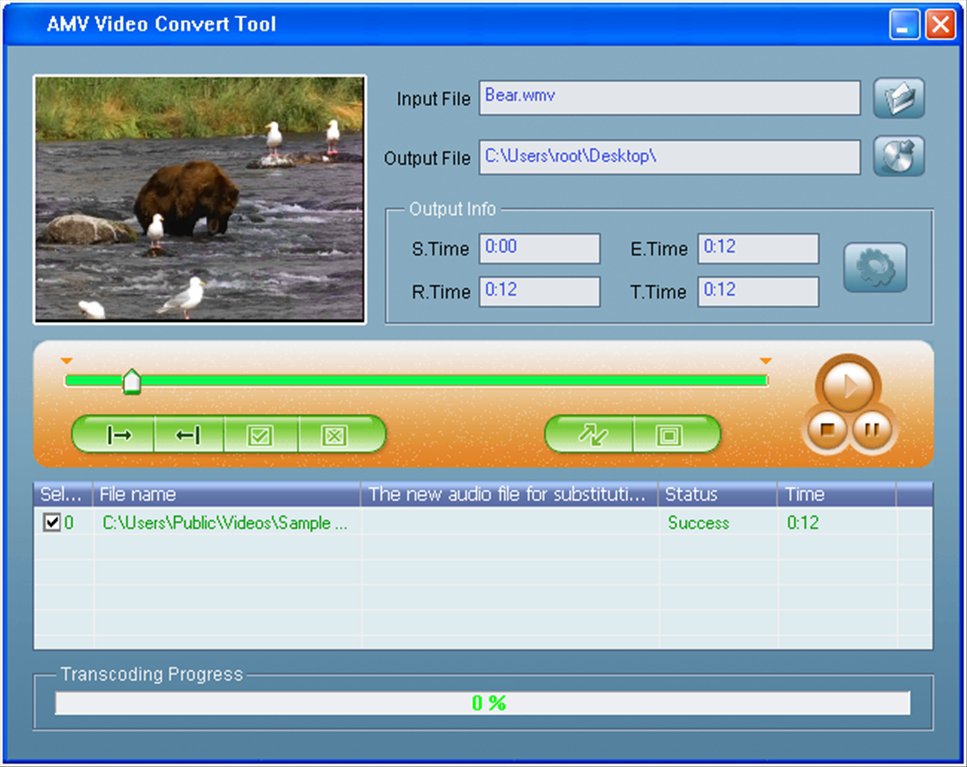Open input file browse folder icon

[x=899, y=98]
